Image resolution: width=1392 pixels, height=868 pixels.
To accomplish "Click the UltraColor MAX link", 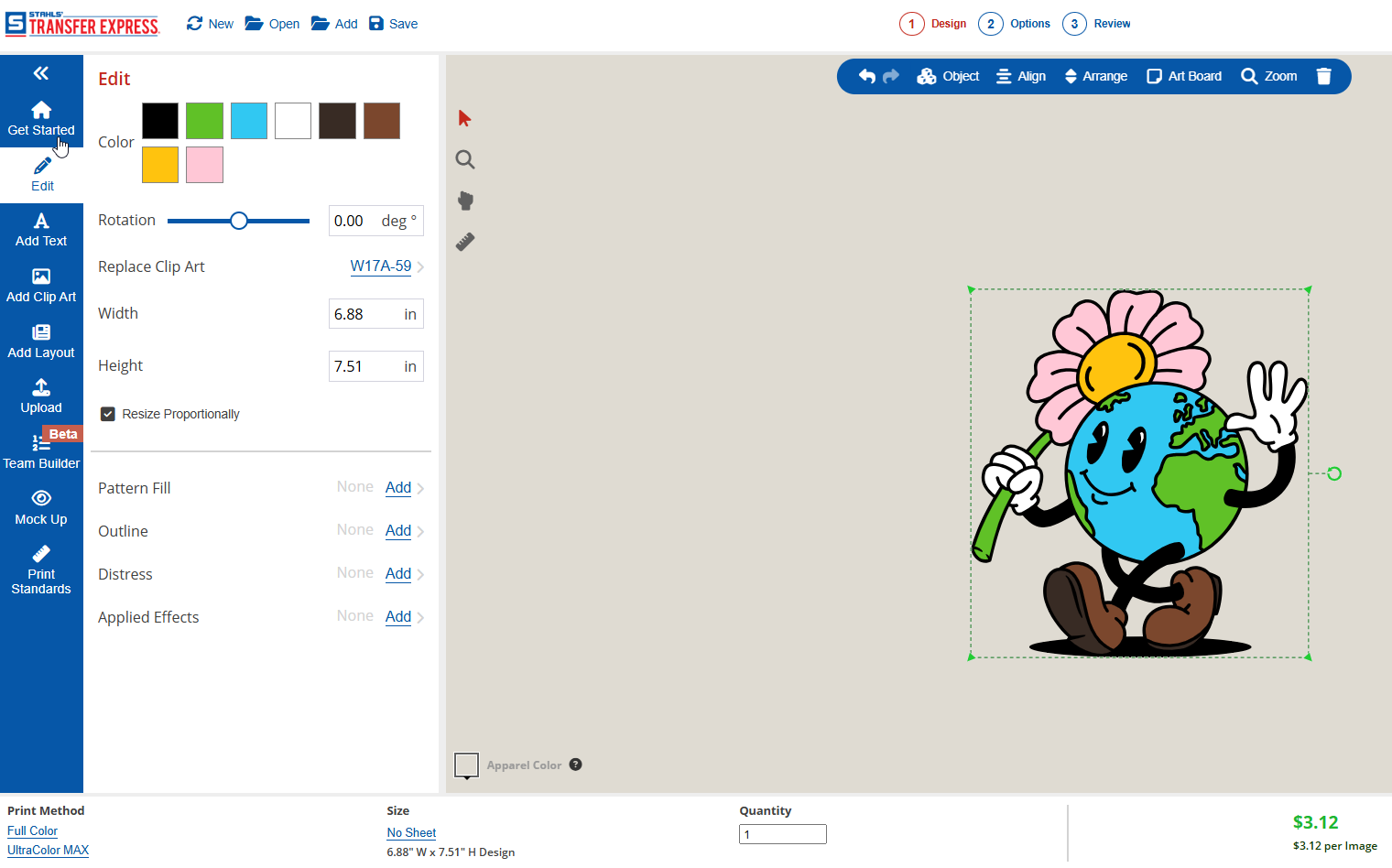I will pyautogui.click(x=48, y=850).
